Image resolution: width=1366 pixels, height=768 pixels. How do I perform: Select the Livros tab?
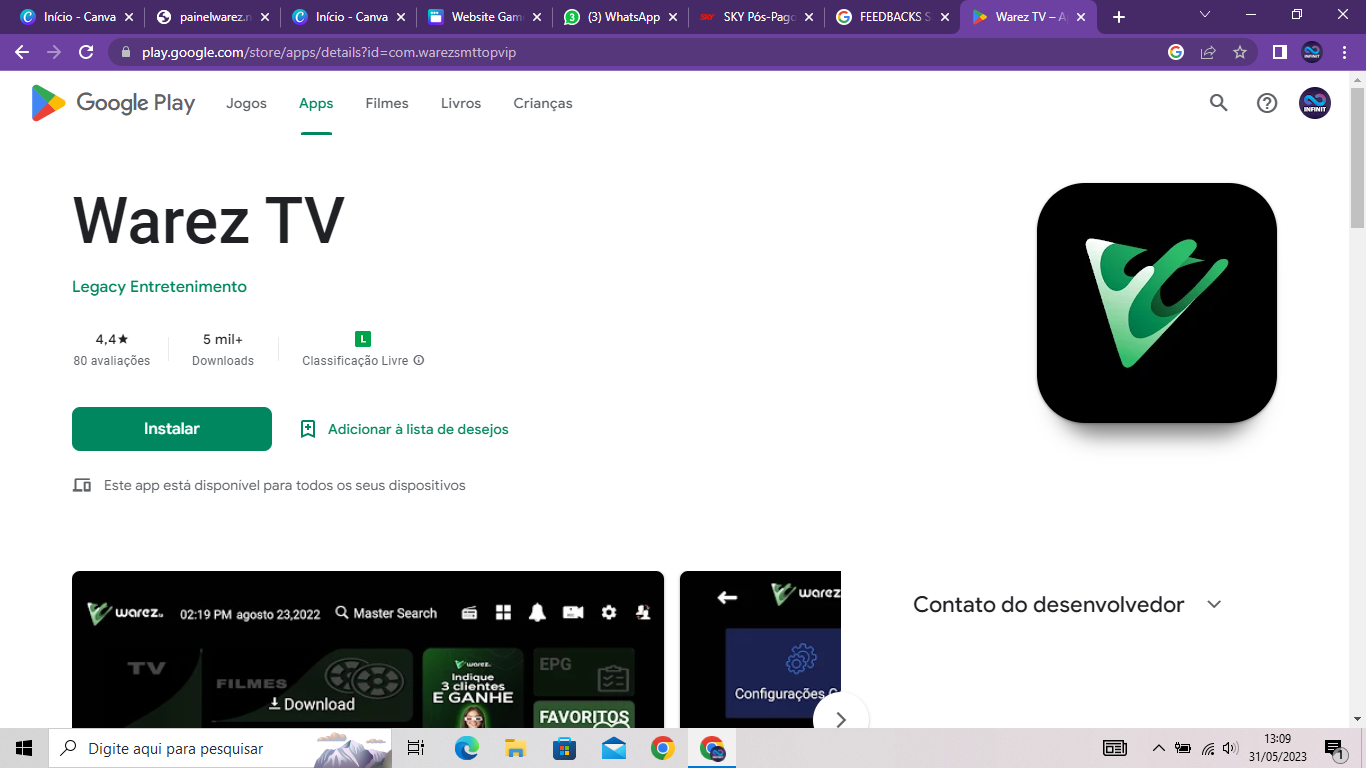coord(461,103)
